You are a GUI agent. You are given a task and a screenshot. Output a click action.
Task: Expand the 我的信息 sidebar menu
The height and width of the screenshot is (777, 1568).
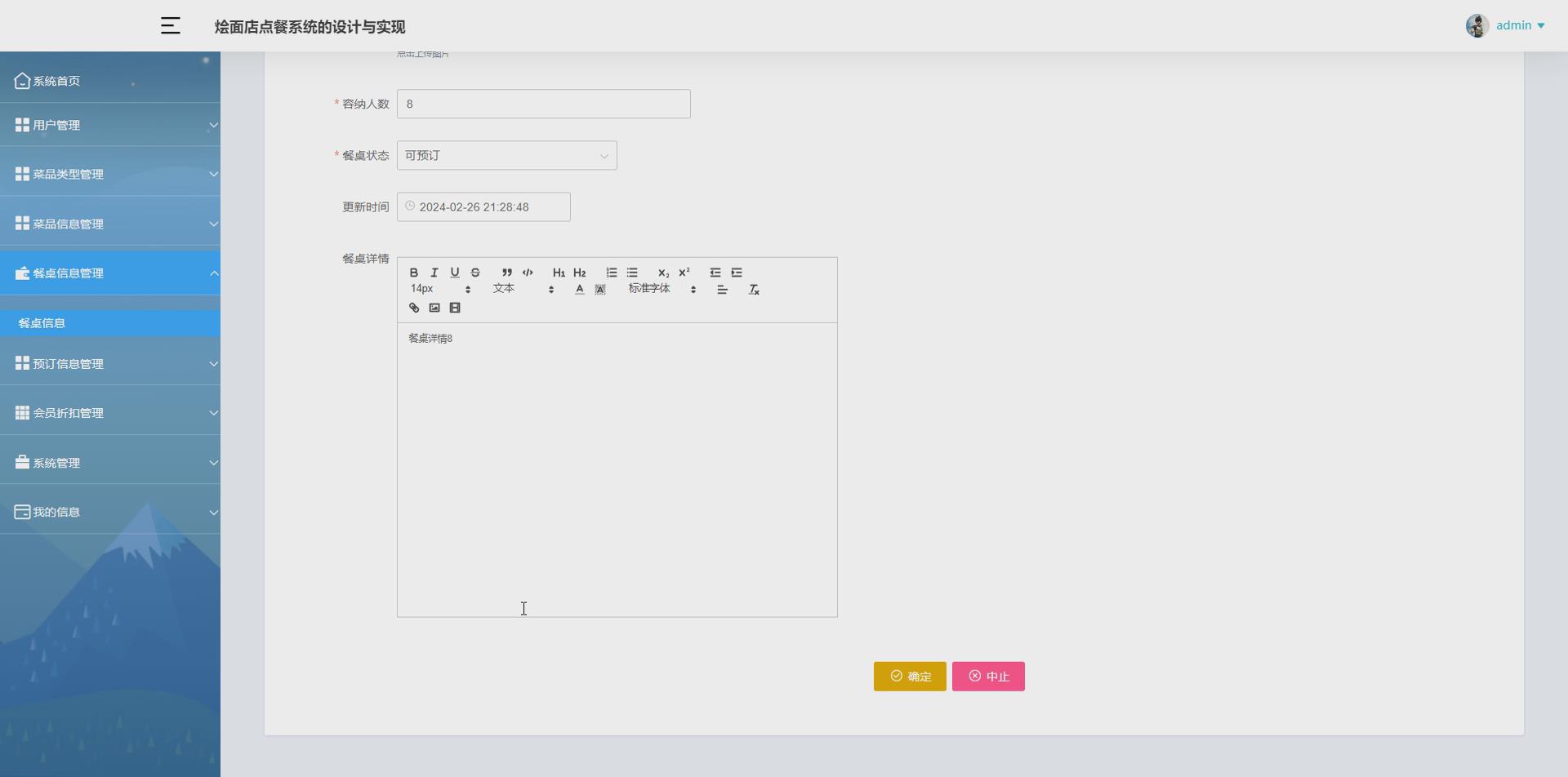pyautogui.click(x=110, y=513)
